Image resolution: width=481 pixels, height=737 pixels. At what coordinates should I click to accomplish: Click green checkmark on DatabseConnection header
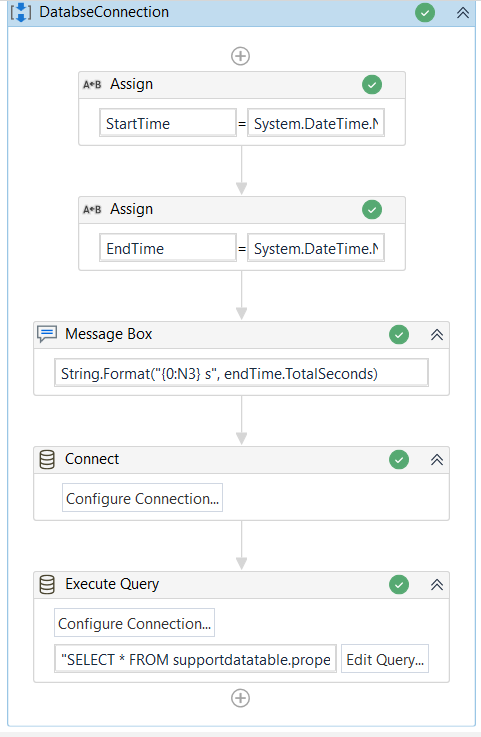(x=425, y=13)
